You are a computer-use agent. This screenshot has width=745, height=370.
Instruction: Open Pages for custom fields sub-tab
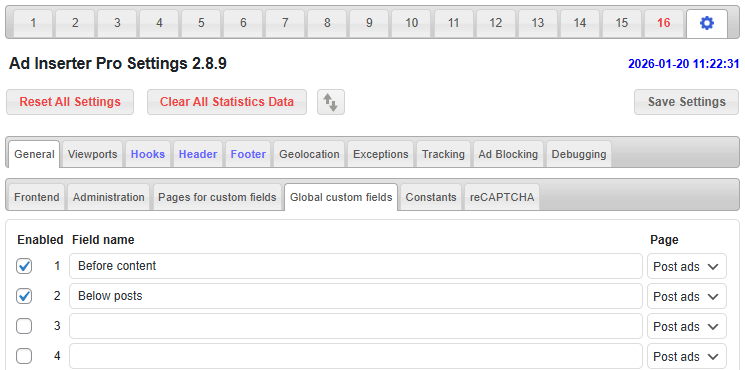tap(217, 197)
